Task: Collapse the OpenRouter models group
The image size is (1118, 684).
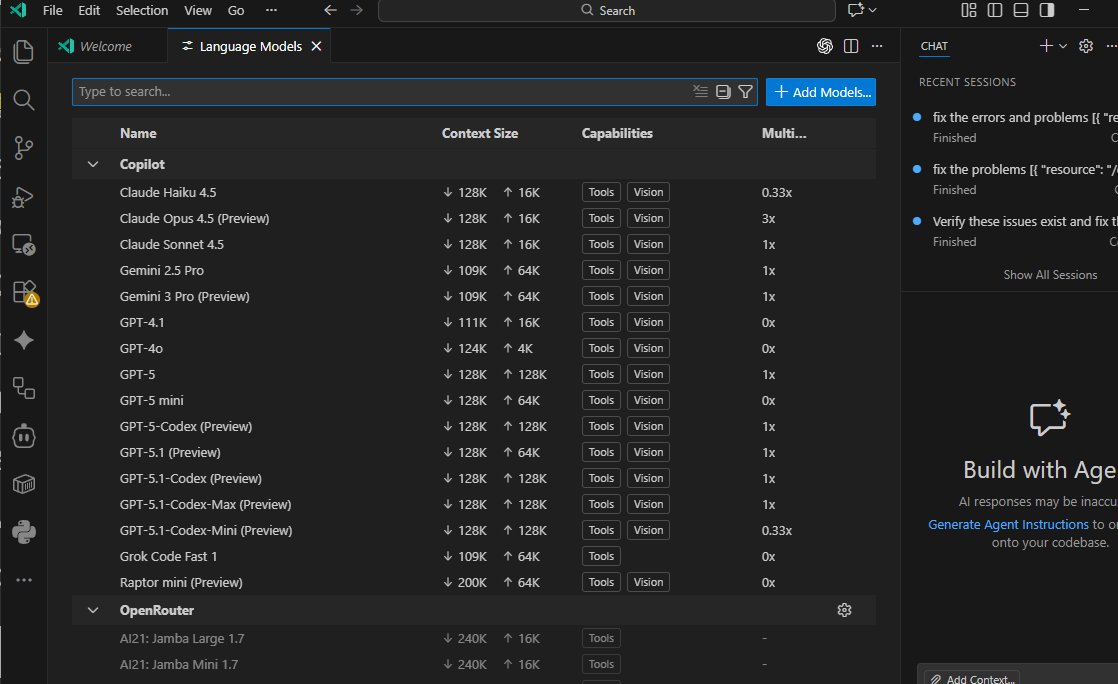Action: point(93,611)
